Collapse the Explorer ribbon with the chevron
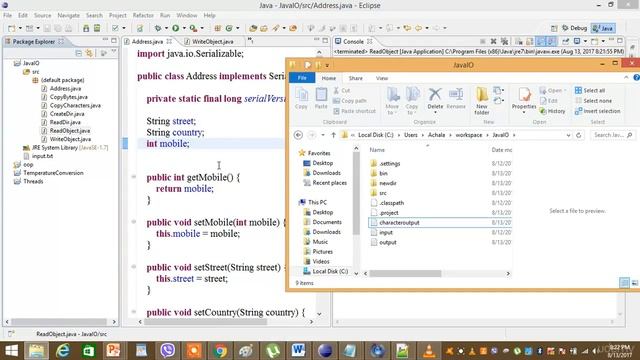 tap(626, 78)
